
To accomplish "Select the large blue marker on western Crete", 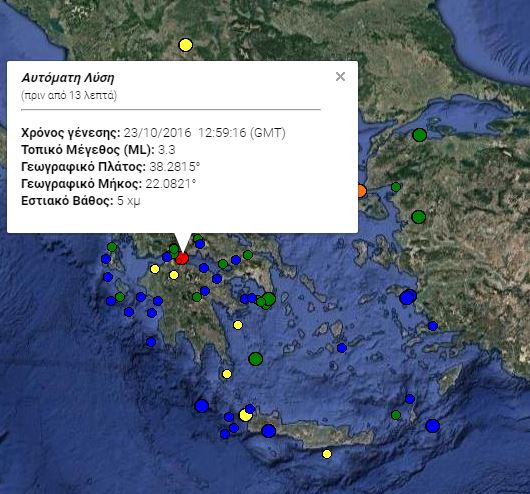I will click(x=269, y=431).
